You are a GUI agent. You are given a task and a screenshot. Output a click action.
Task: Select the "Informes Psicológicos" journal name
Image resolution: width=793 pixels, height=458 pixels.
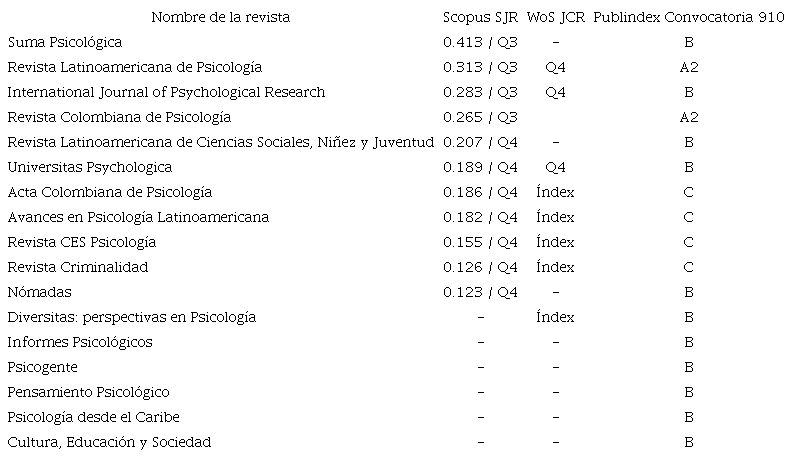(x=80, y=342)
